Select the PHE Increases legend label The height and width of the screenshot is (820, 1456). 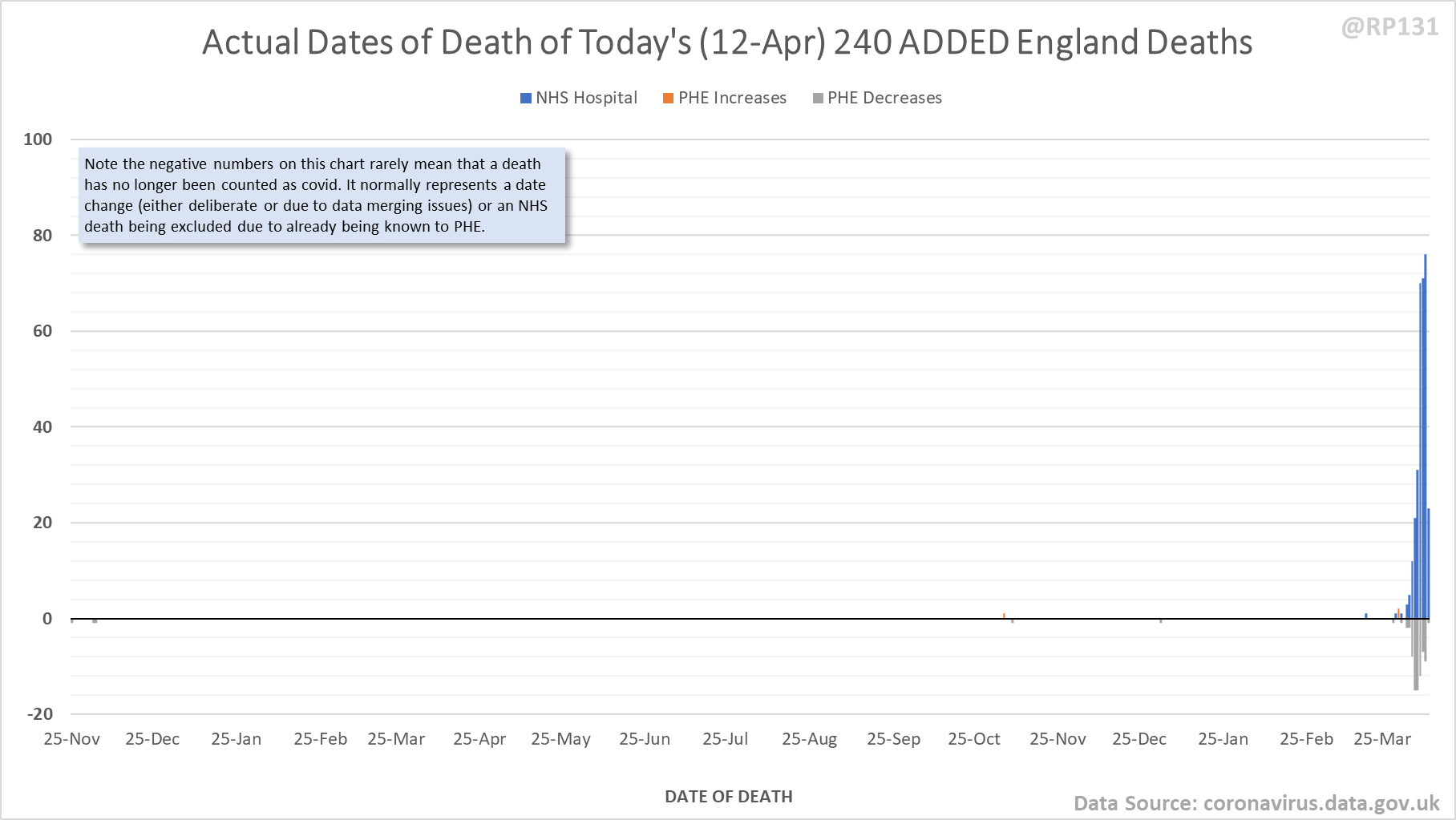(732, 98)
